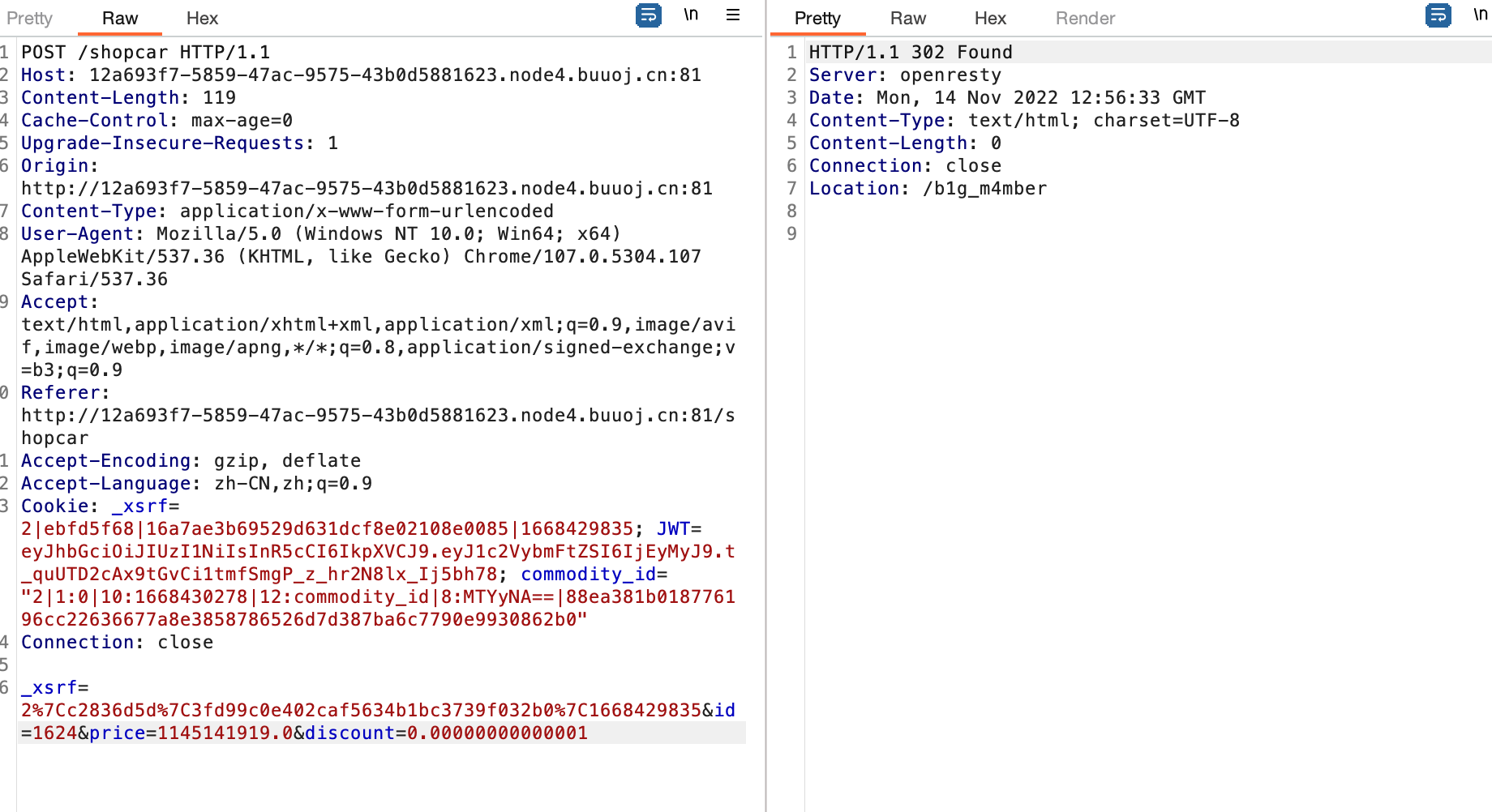
Task: Open request panel hamburger menu
Action: (733, 15)
